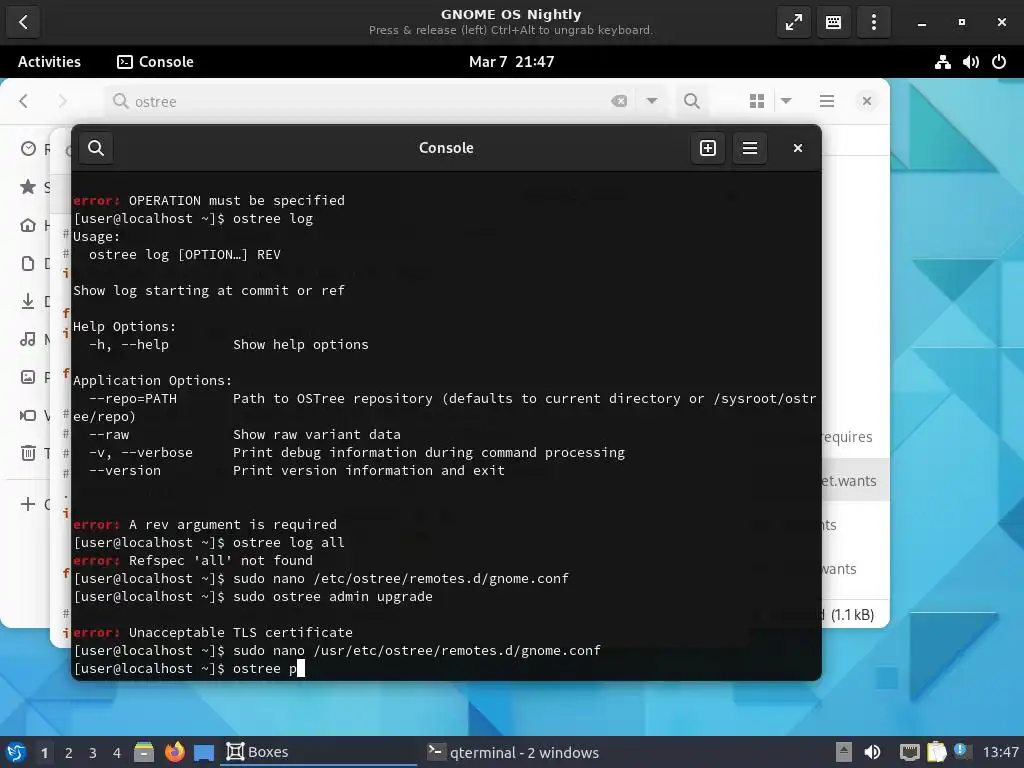Close the Console window
The height and width of the screenshot is (768, 1024).
[797, 148]
